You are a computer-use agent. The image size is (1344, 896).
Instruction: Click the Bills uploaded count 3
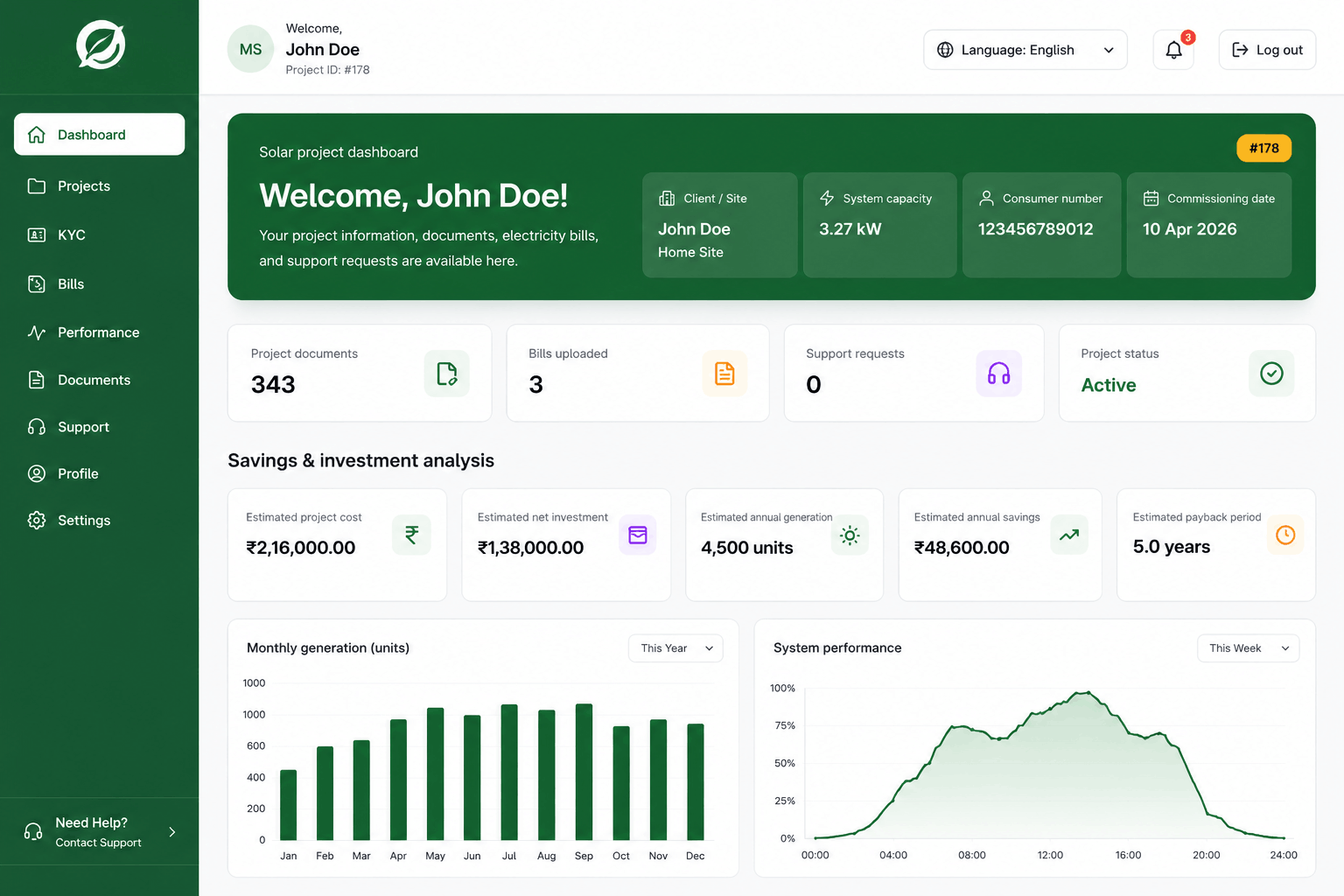(535, 384)
